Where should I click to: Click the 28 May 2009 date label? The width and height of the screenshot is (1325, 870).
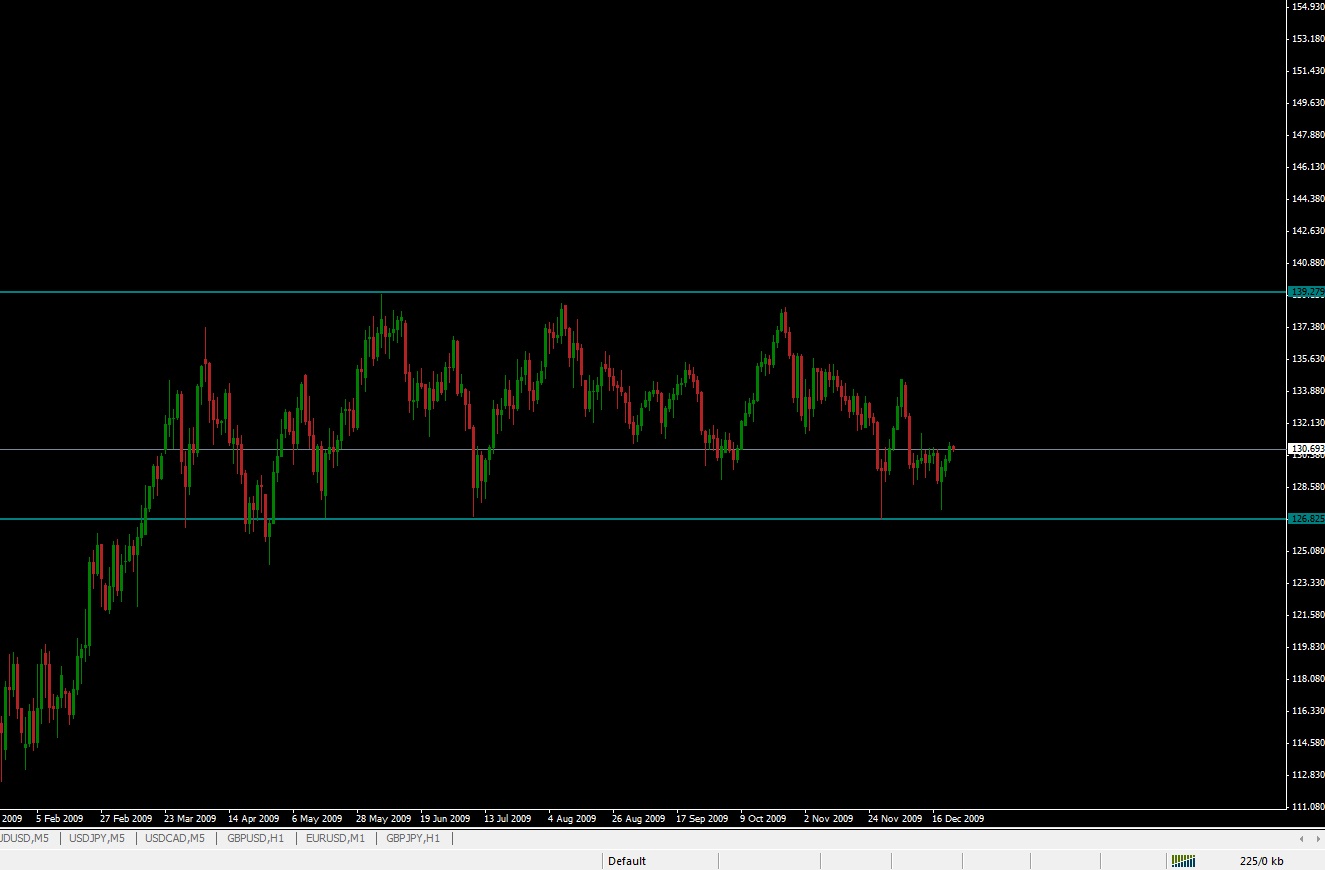coord(383,818)
